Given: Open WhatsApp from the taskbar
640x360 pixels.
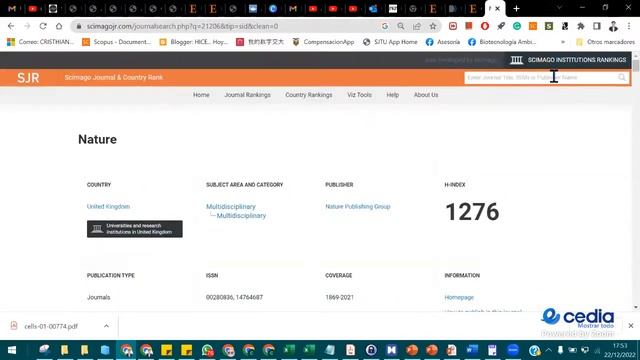Looking at the screenshot, I should pyautogui.click(x=207, y=350).
